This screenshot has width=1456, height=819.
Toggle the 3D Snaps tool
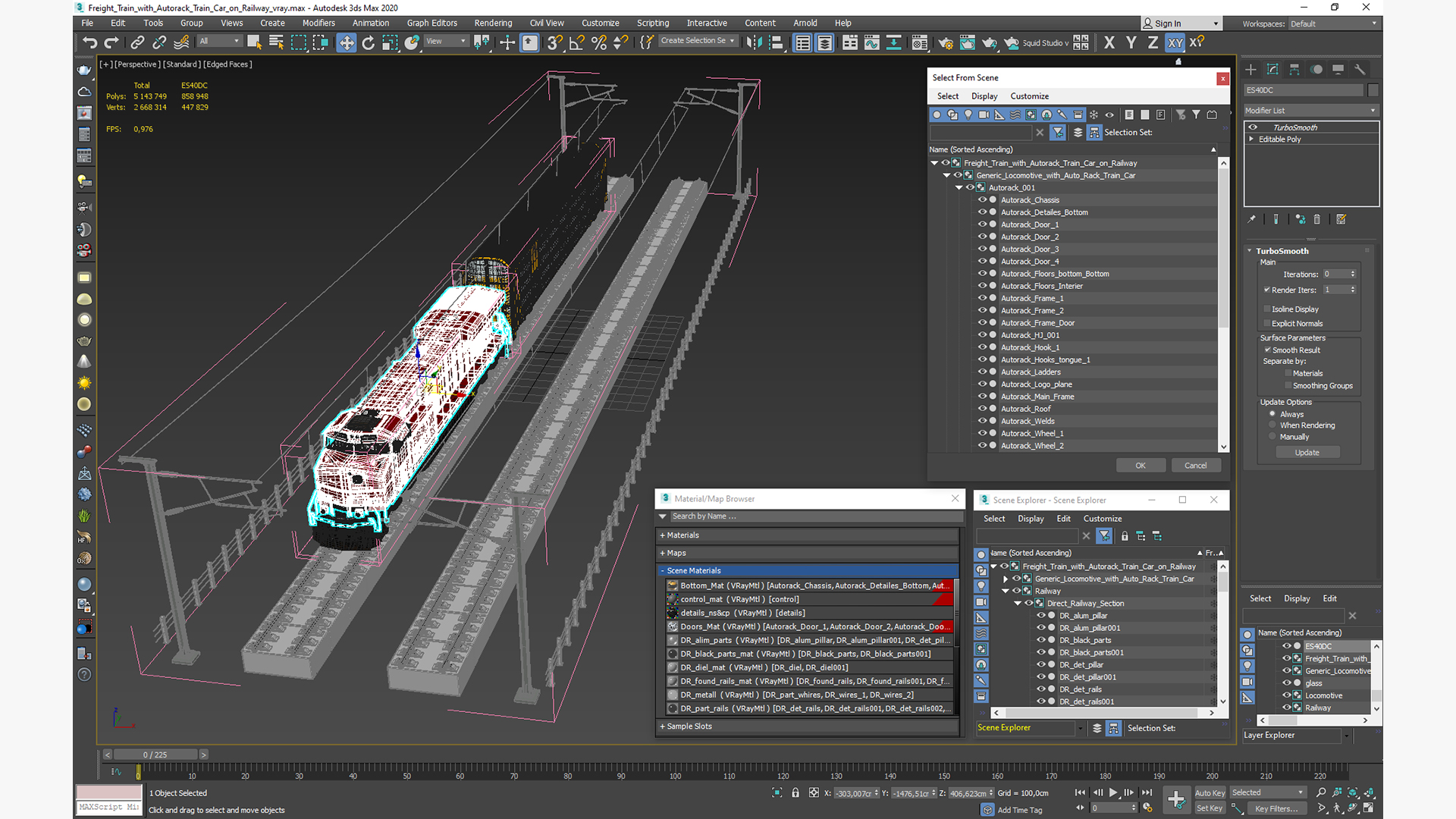click(554, 42)
